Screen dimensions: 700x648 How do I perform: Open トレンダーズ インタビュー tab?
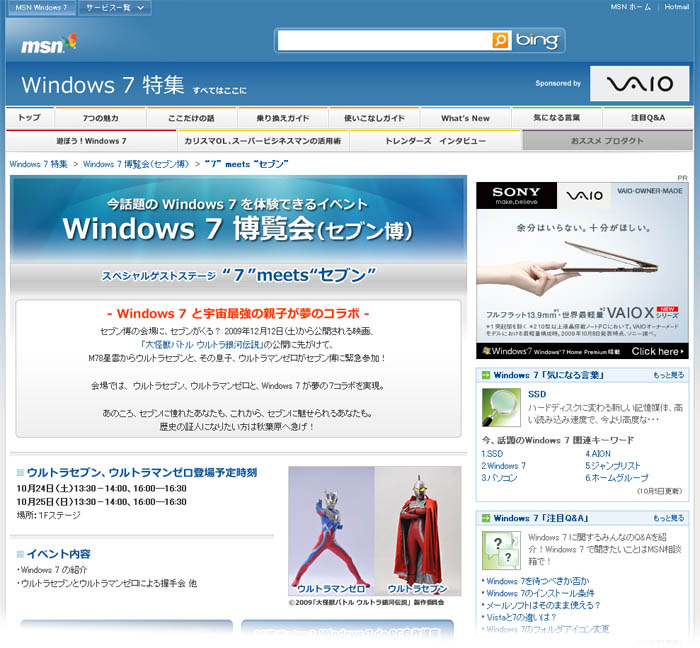435,141
